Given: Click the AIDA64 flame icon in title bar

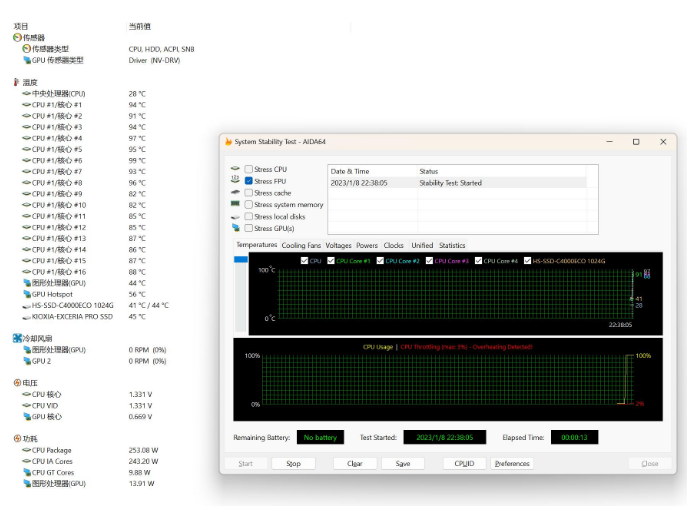Looking at the screenshot, I should point(229,142).
